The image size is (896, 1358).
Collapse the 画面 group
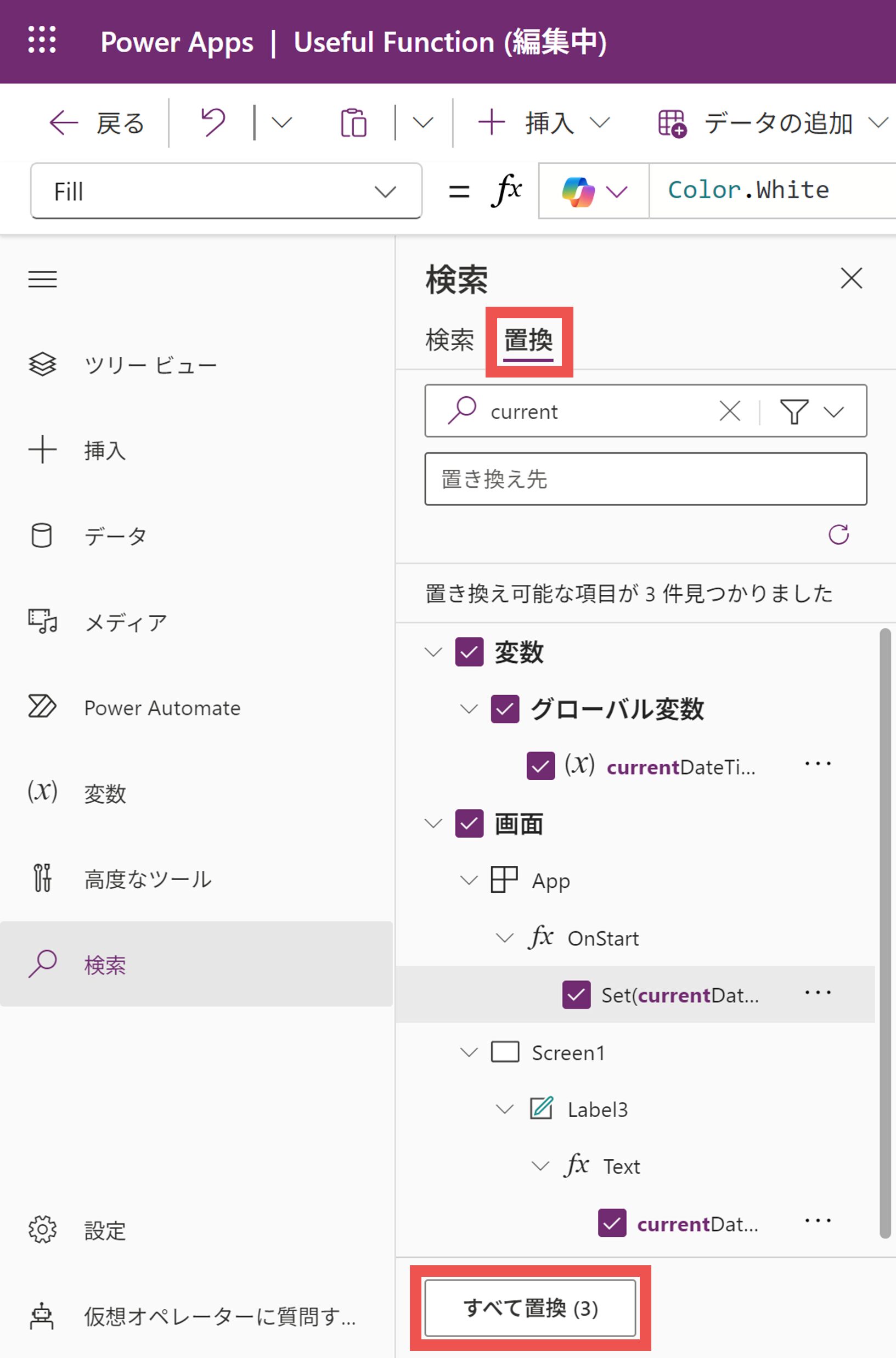coord(433,824)
